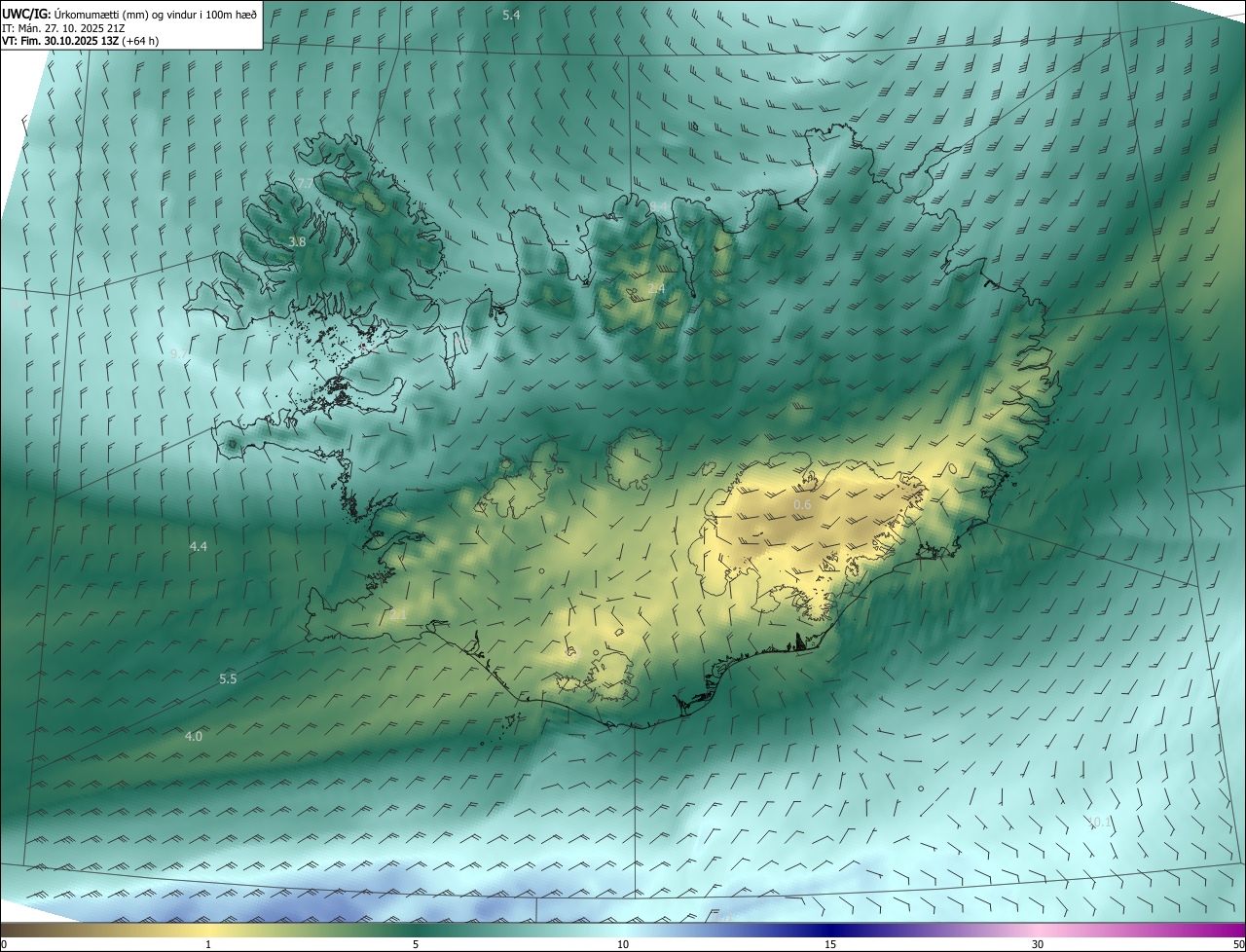Click the title 'Úrkomumætti (mm) og vindur í 100m hæð'
The image size is (1246, 952).
coord(154,15)
